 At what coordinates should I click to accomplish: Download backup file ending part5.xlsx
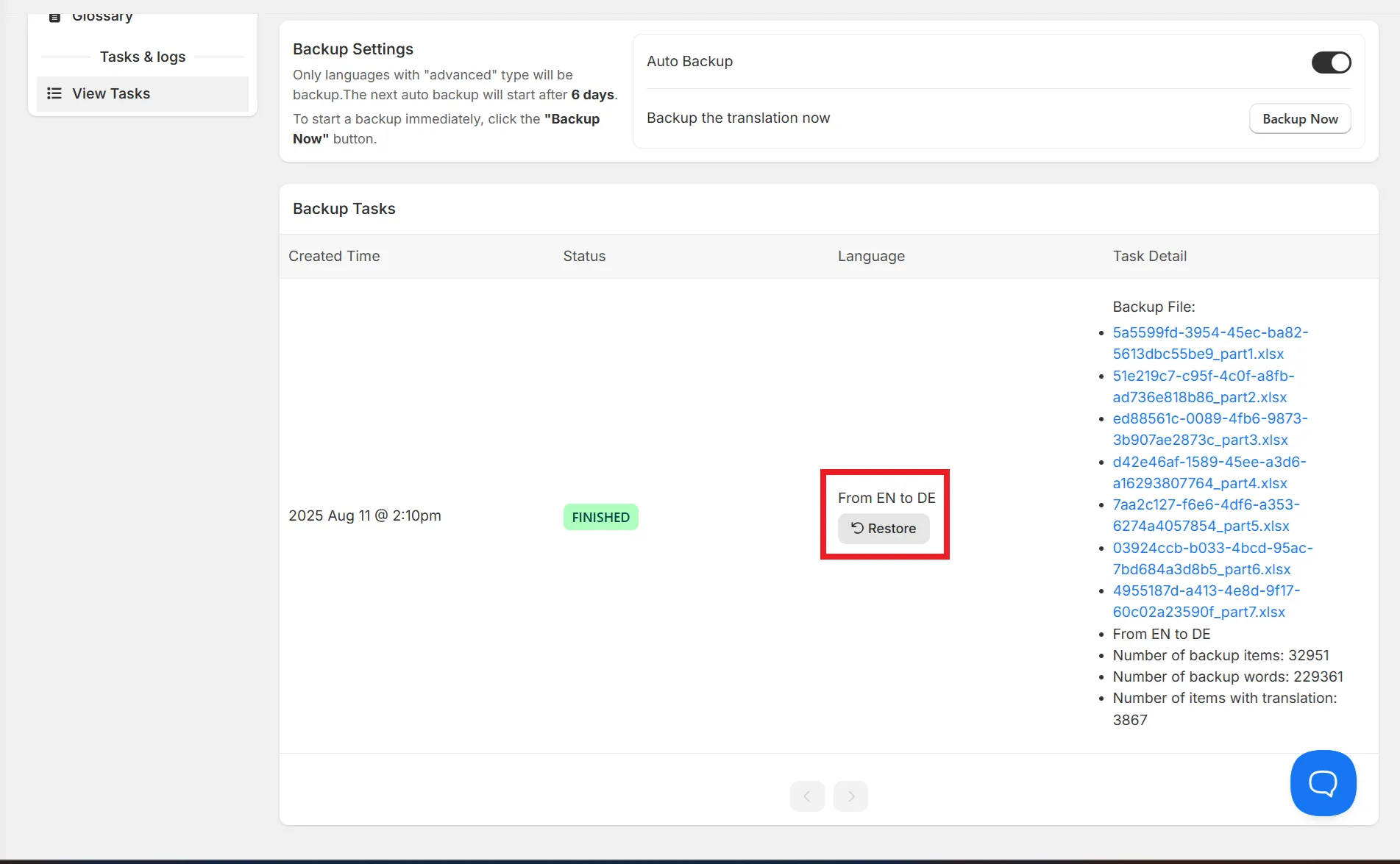tap(1206, 515)
